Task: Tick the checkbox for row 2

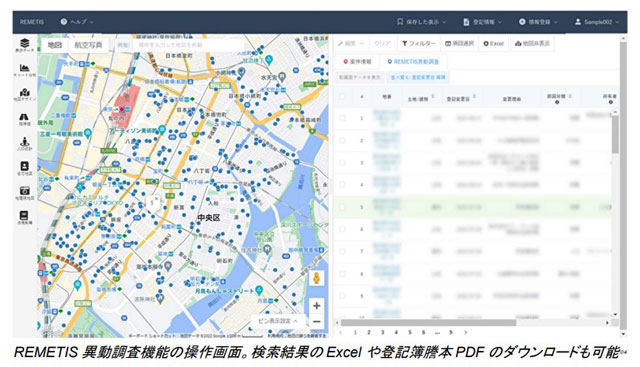Action: 342,140
